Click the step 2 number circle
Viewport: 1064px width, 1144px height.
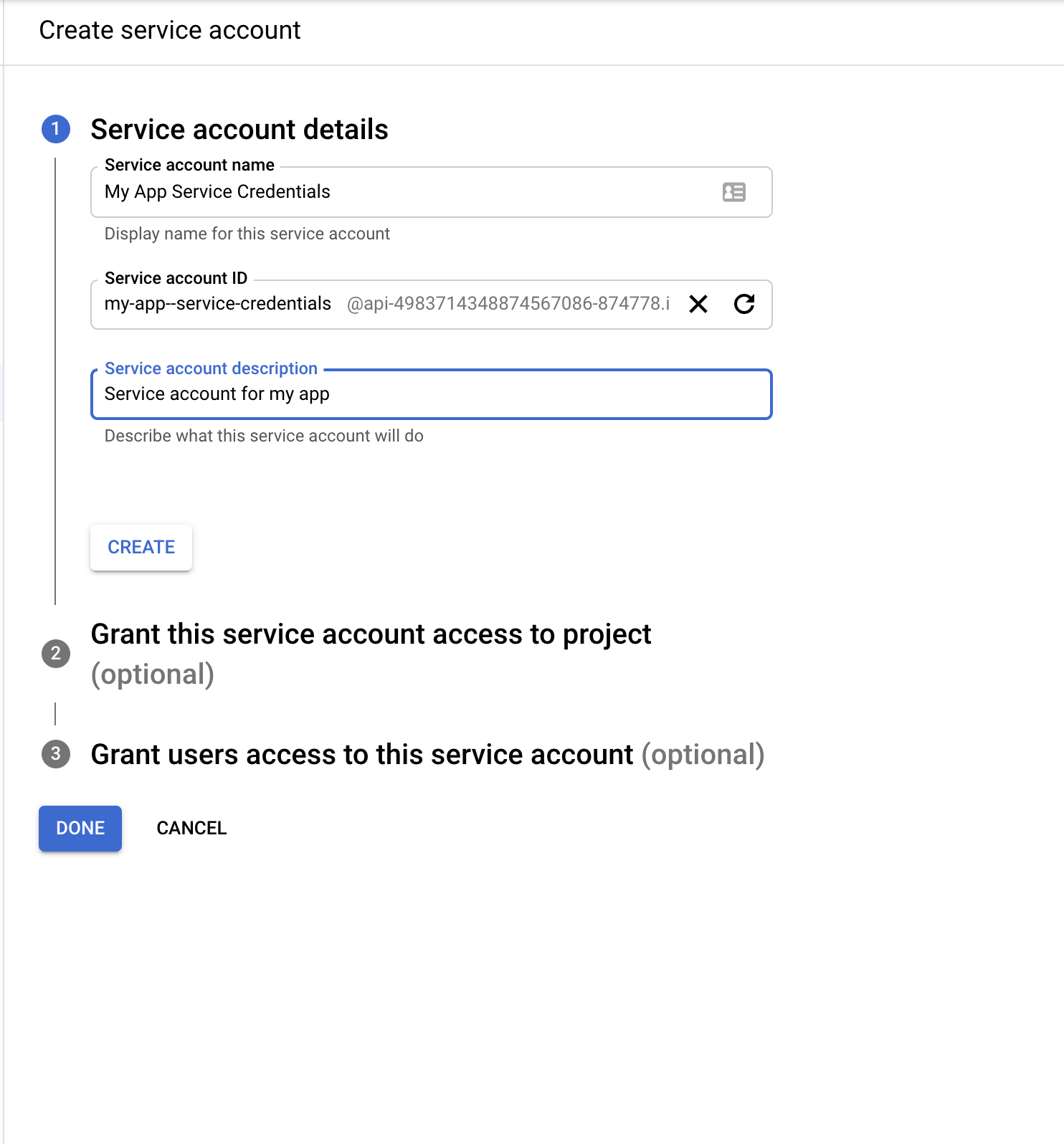pos(56,654)
